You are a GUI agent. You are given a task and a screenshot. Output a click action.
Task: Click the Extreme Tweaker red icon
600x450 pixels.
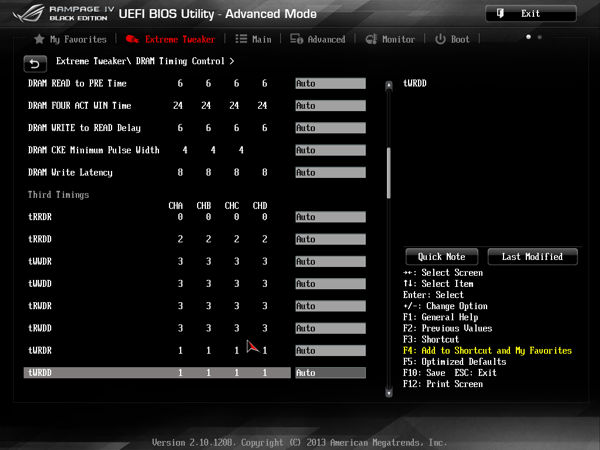[x=132, y=39]
